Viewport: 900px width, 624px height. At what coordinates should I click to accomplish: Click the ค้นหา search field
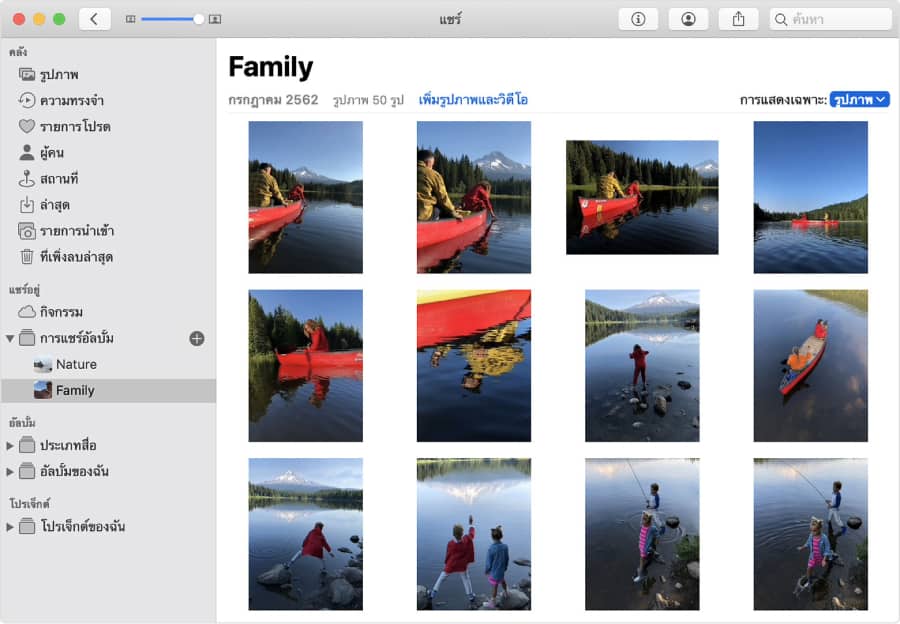click(x=830, y=19)
